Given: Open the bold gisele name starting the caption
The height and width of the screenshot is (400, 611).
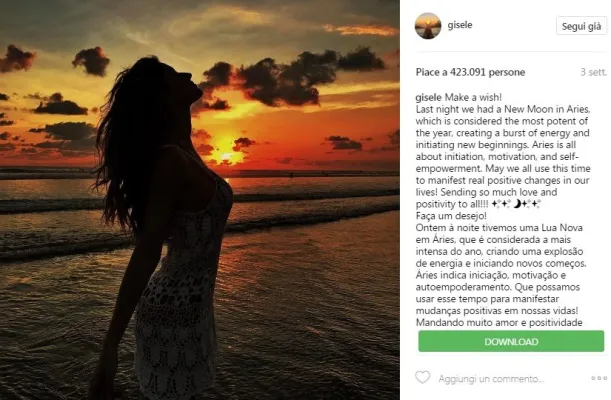Looking at the screenshot, I should pos(428,97).
